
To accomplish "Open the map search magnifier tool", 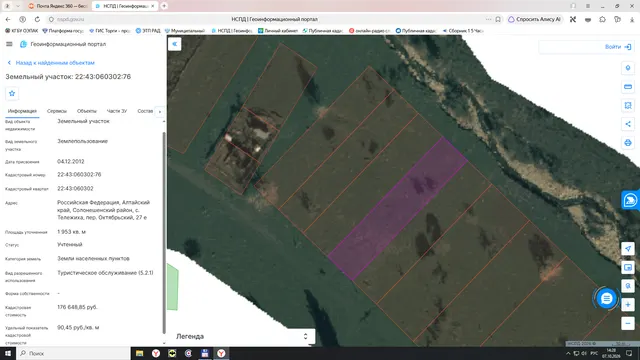I will click(628, 286).
